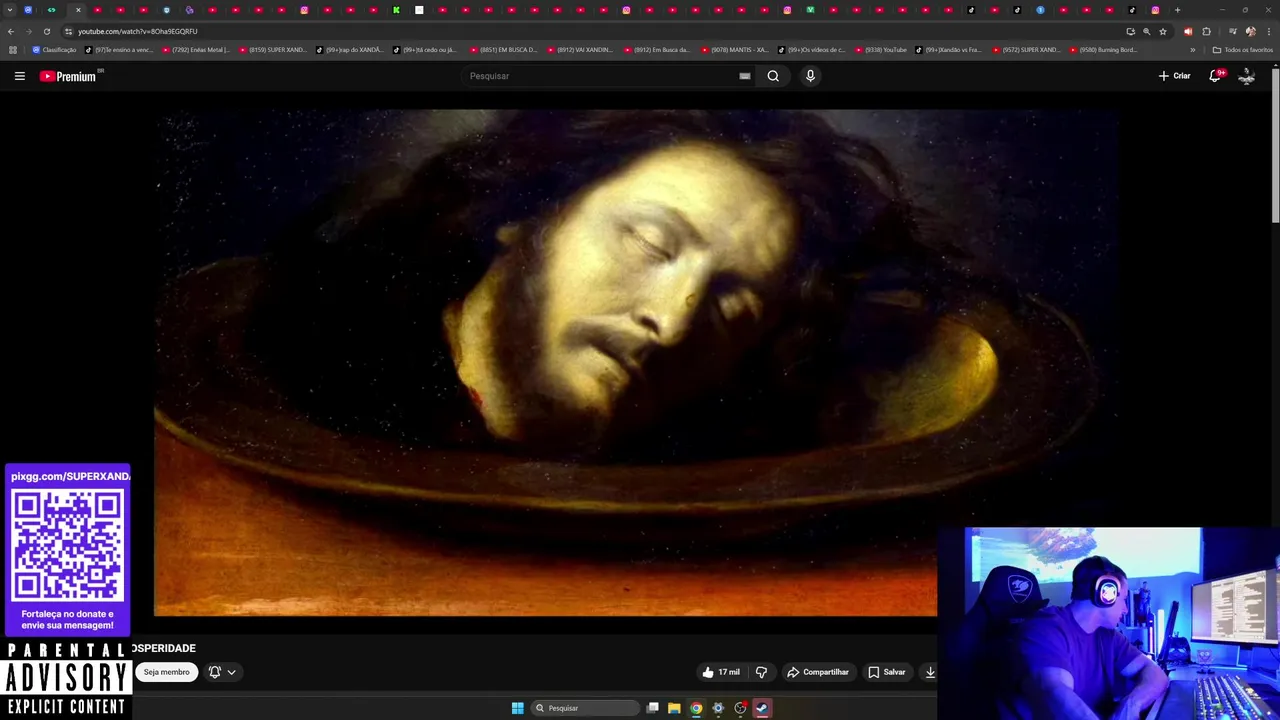Open the Windows Start button
The height and width of the screenshot is (720, 1280).
[x=517, y=708]
